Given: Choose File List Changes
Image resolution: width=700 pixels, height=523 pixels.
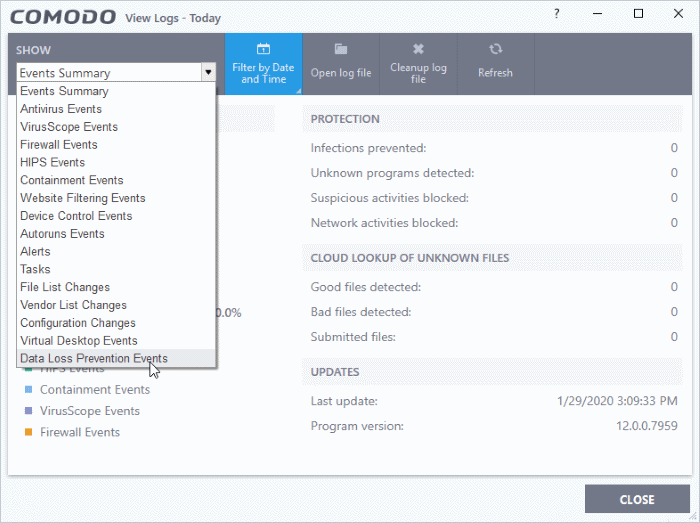Looking at the screenshot, I should click(x=116, y=287).
